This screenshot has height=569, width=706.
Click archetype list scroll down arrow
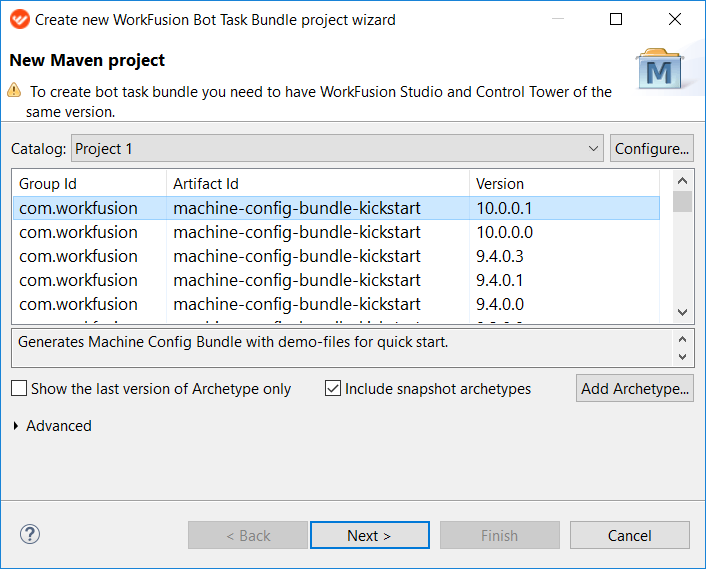(683, 312)
